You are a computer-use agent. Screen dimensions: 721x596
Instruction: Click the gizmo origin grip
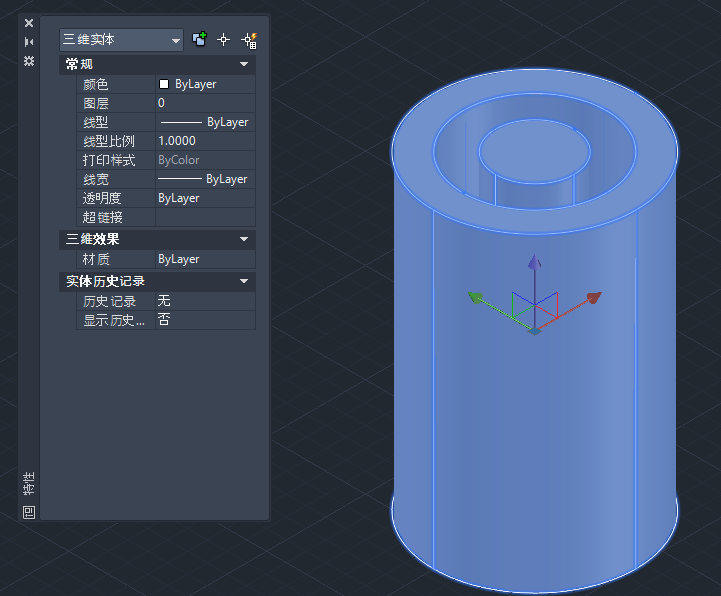534,331
